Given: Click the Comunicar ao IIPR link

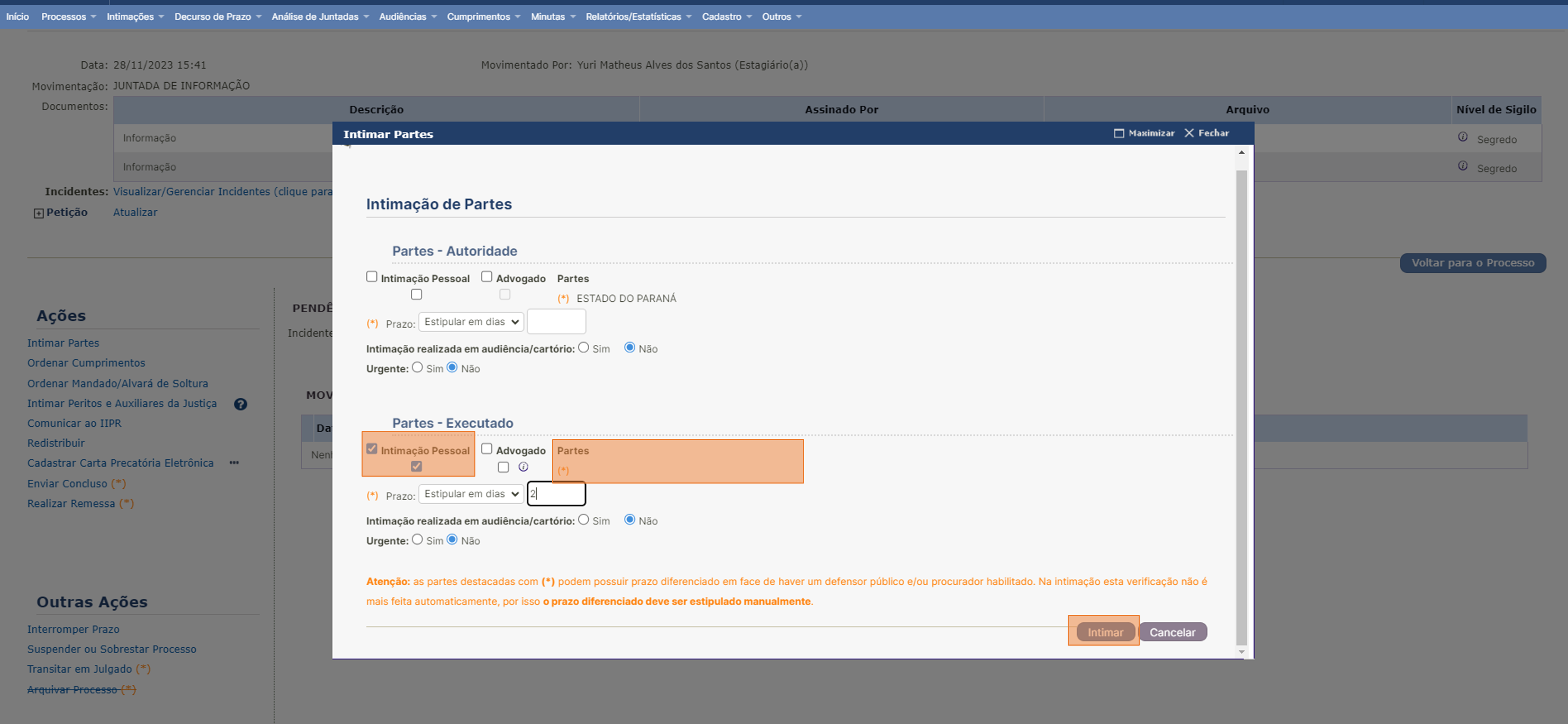Looking at the screenshot, I should pyautogui.click(x=74, y=423).
